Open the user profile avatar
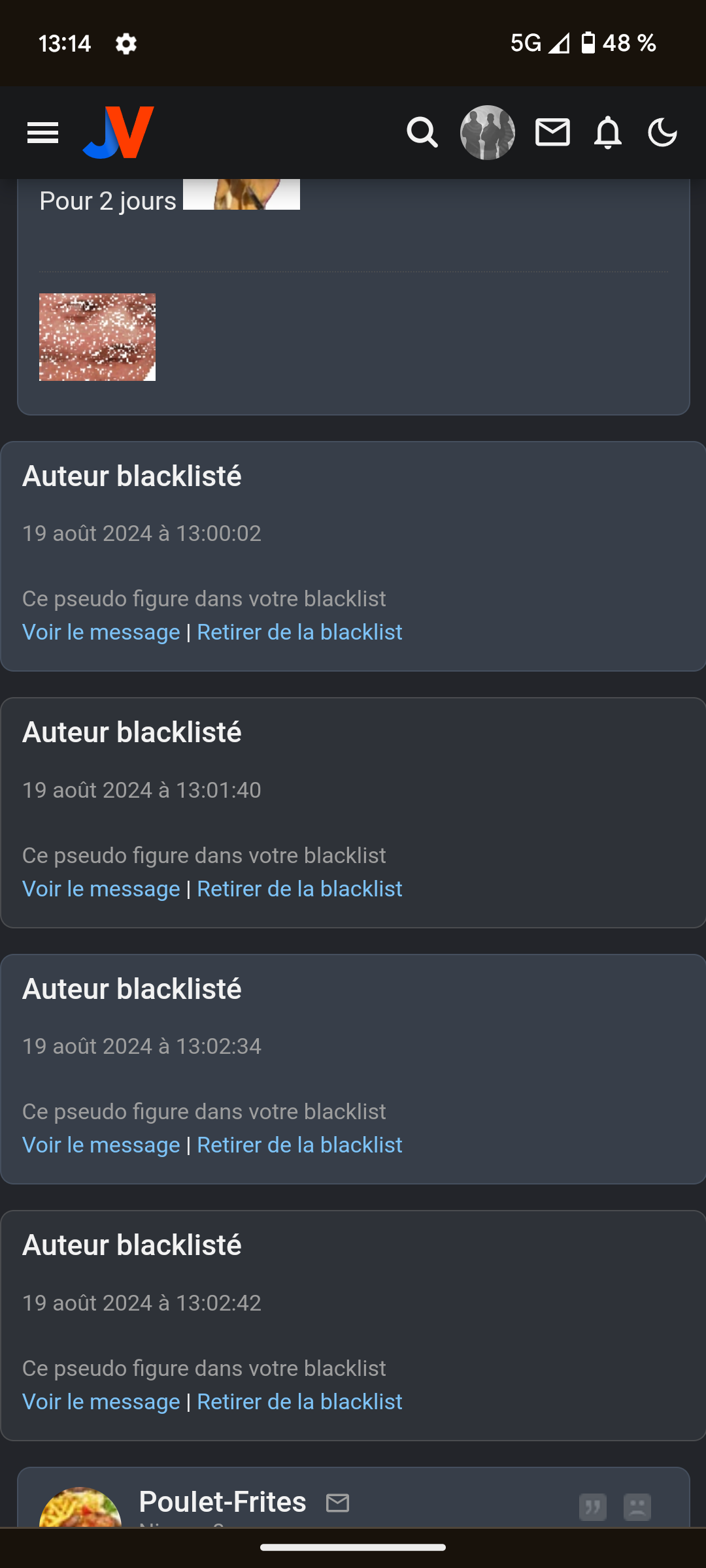706x1568 pixels. pos(487,133)
